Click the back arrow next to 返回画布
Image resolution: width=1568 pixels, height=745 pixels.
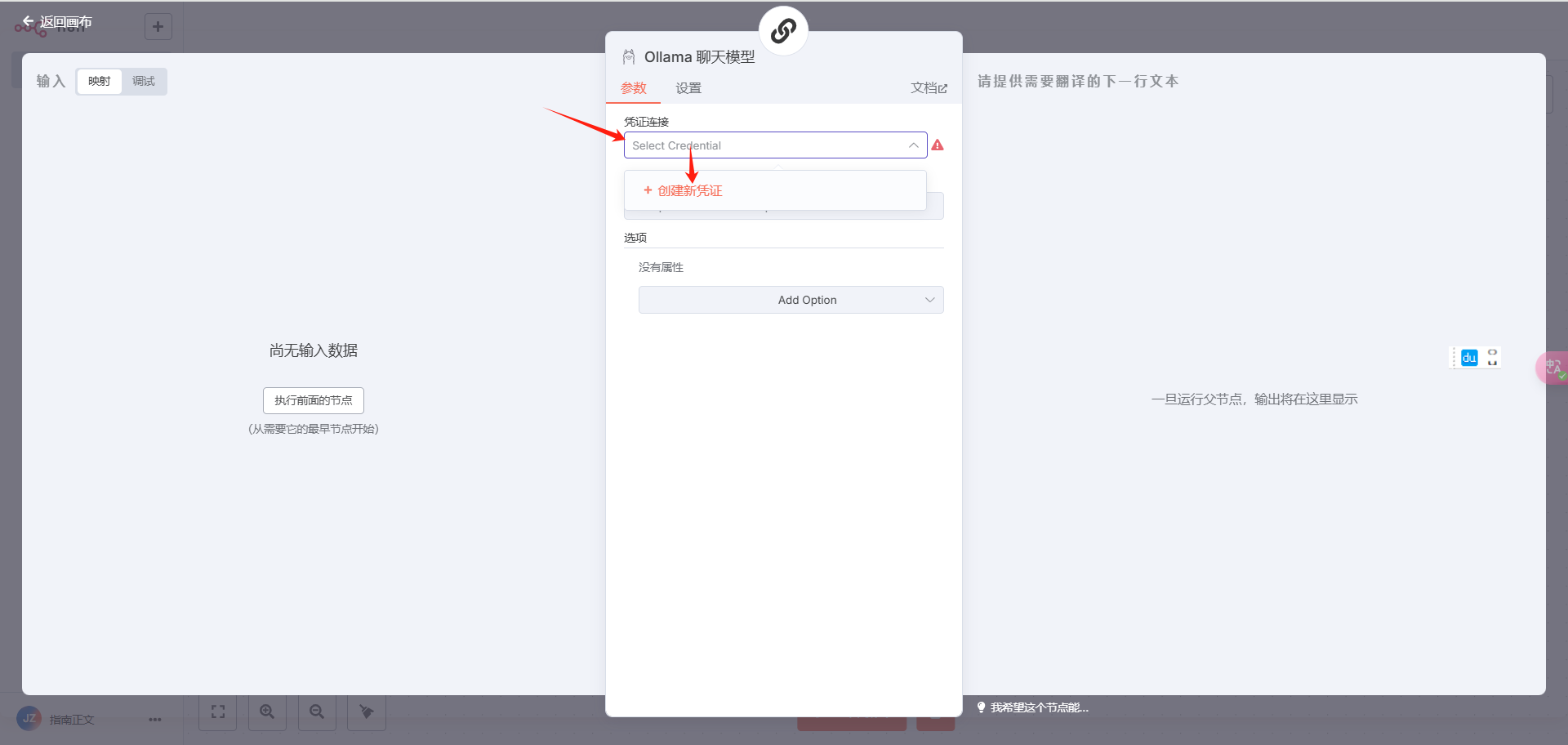coord(28,21)
